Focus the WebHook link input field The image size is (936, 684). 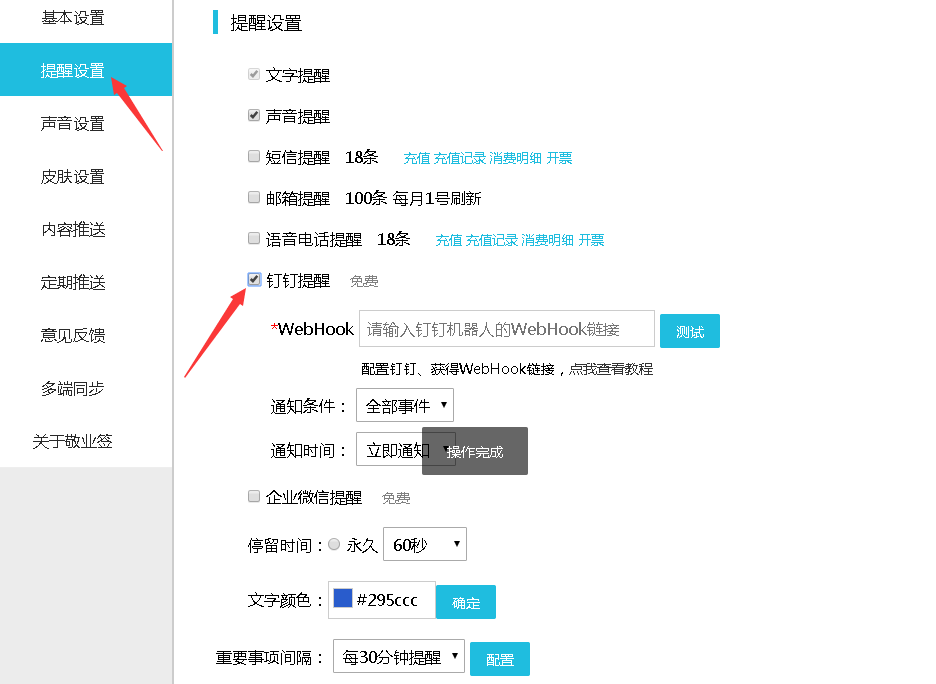coord(507,329)
